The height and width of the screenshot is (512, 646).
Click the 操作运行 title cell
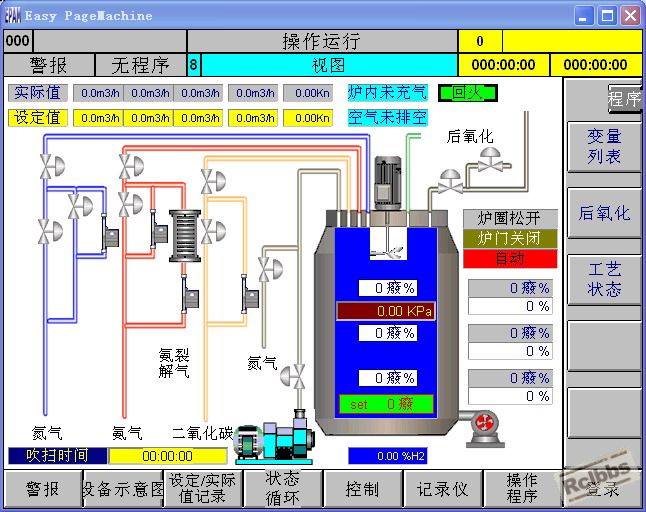322,41
